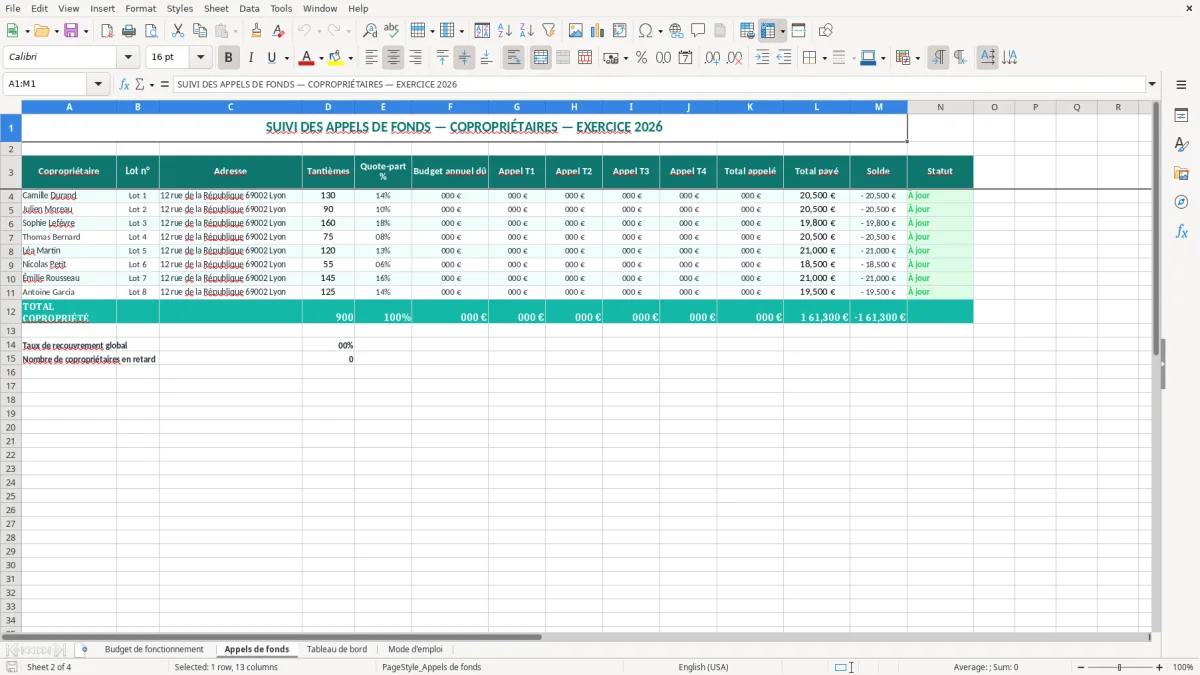Image resolution: width=1200 pixels, height=675 pixels.
Task: Open the Borders dropdown arrow
Action: pos(824,58)
